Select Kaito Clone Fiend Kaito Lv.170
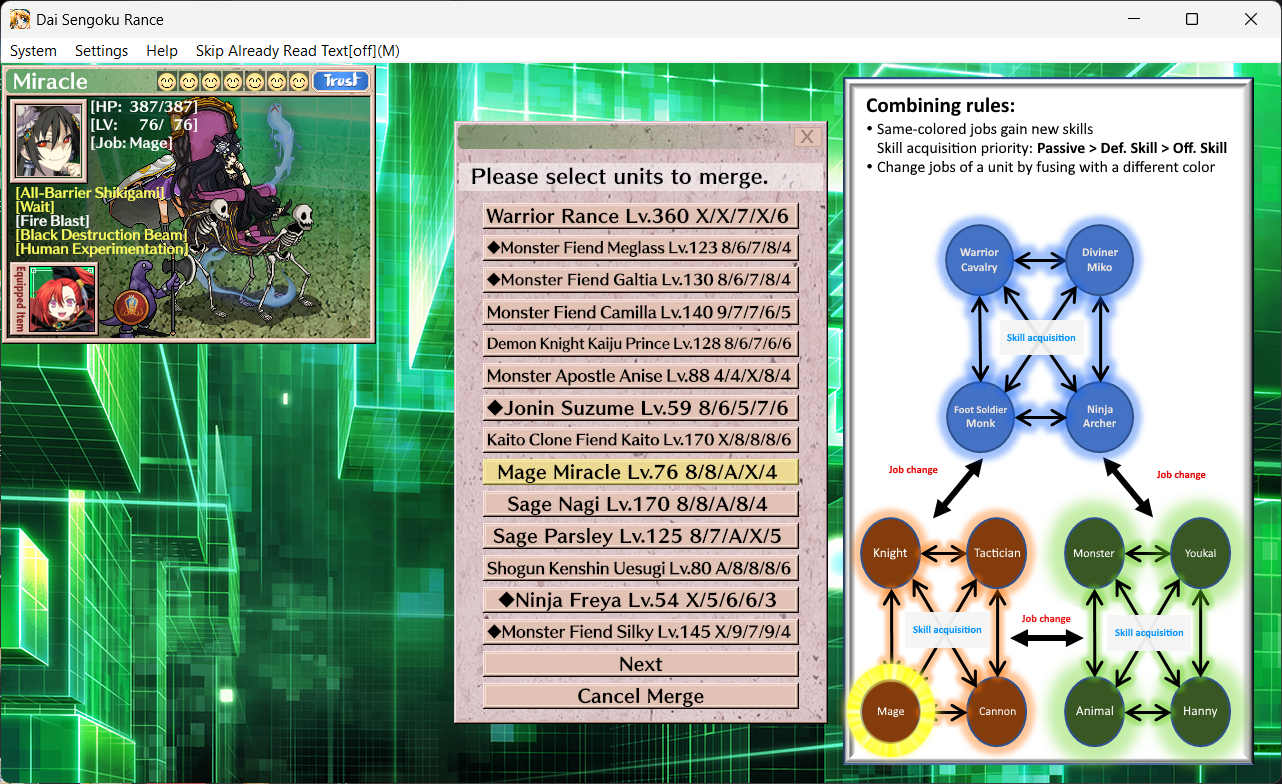The height and width of the screenshot is (784, 1282). [x=640, y=440]
